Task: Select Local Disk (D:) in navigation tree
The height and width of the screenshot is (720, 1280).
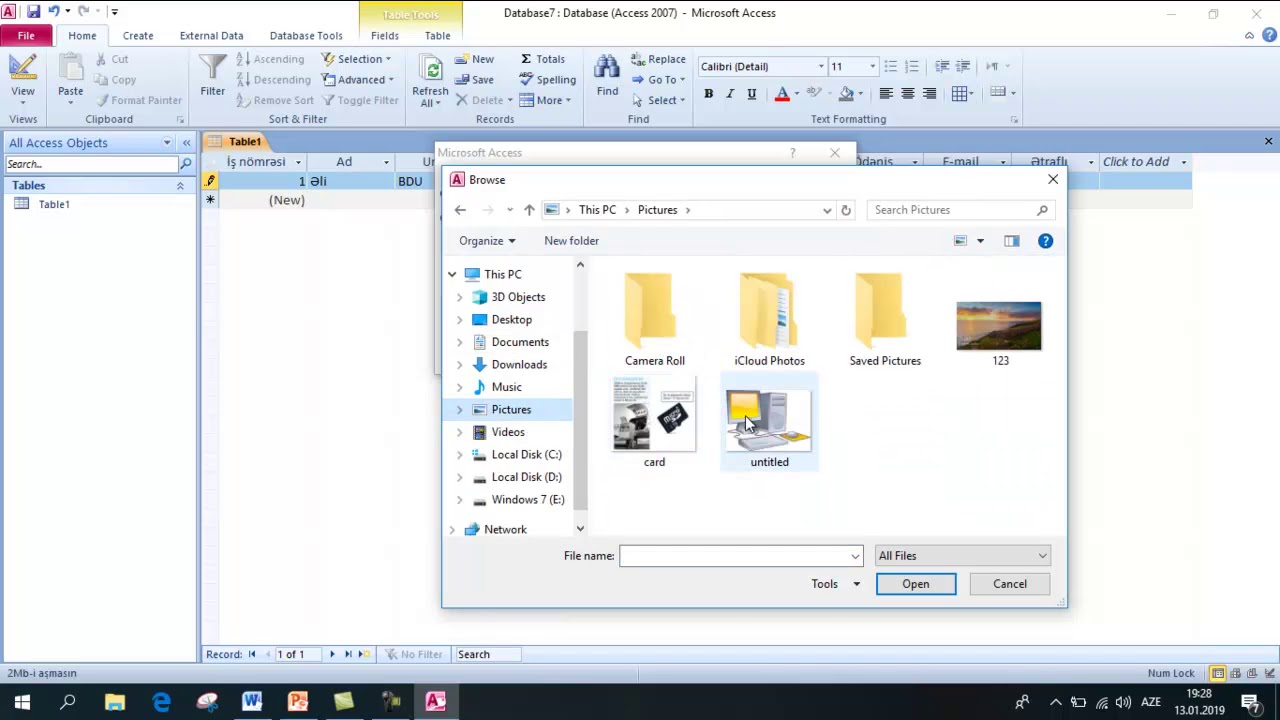Action: (526, 477)
